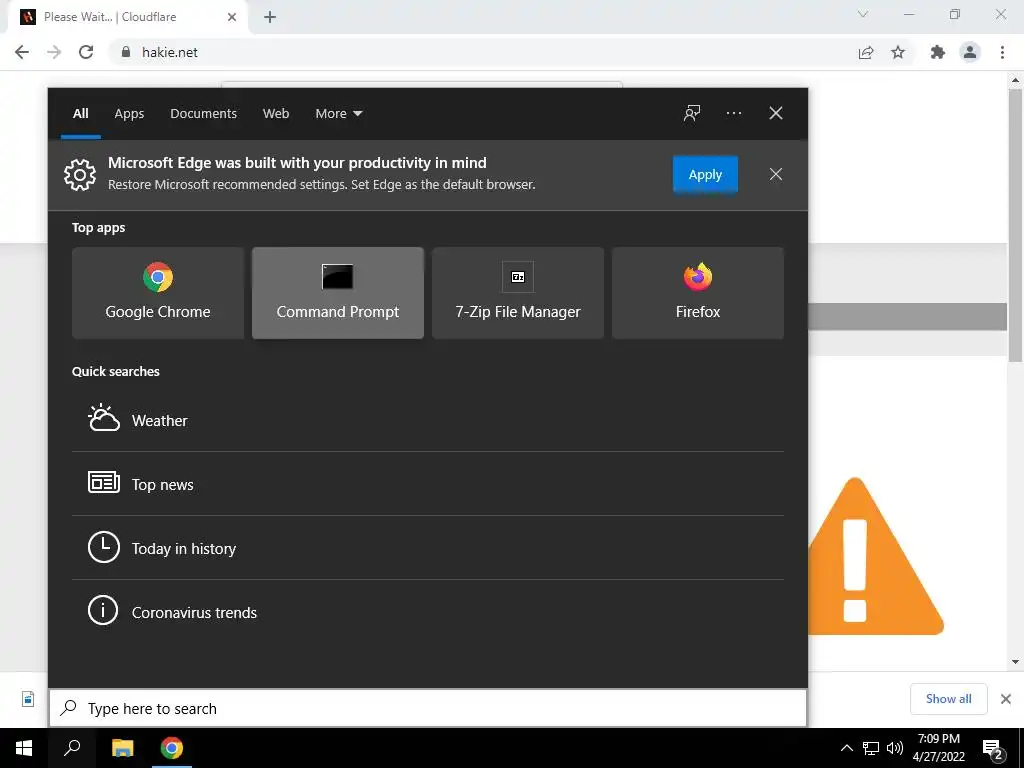Viewport: 1024px width, 768px height.
Task: Click the search feedback person icon
Action: pyautogui.click(x=692, y=113)
